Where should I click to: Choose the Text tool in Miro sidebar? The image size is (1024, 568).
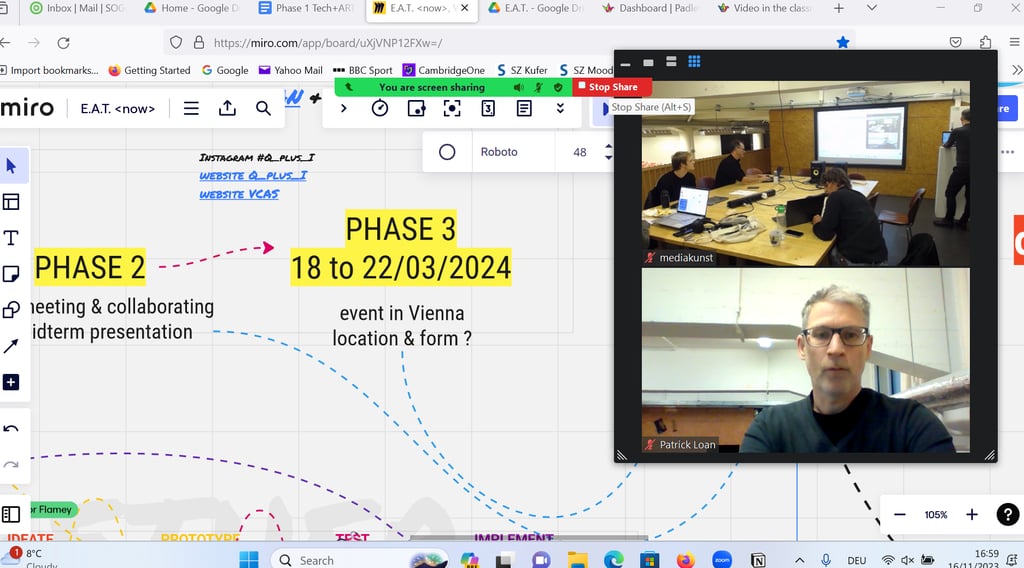11,238
